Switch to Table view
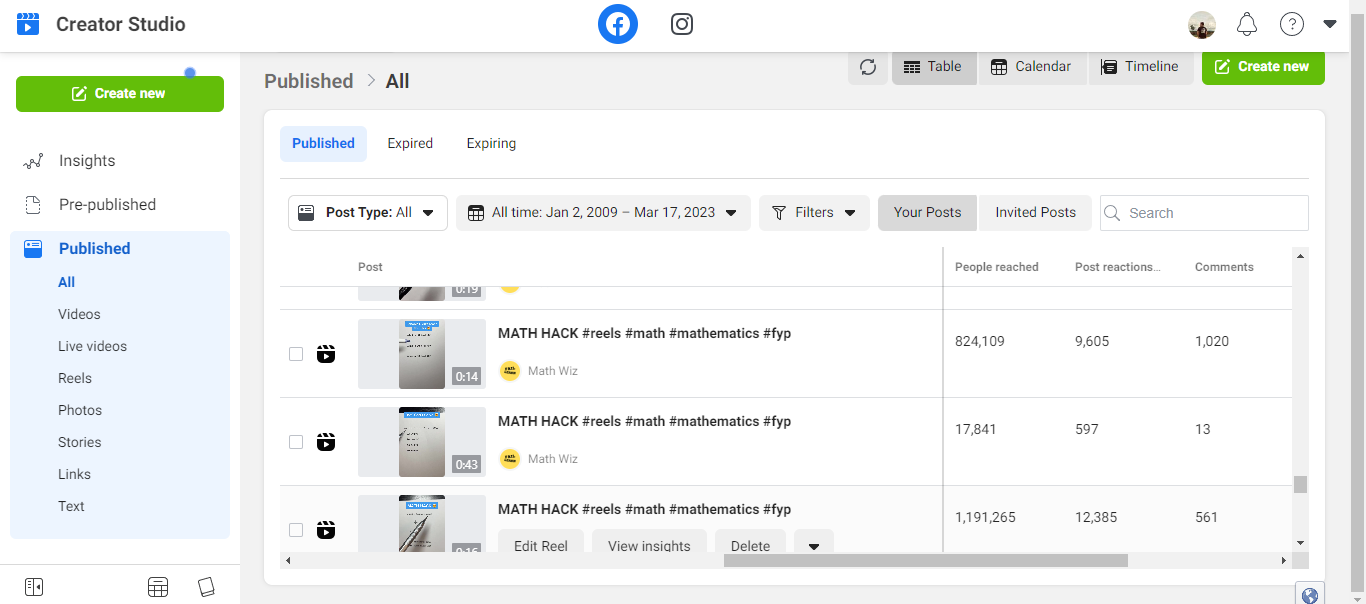Screen dimensions: 1366x604 (x=934, y=67)
